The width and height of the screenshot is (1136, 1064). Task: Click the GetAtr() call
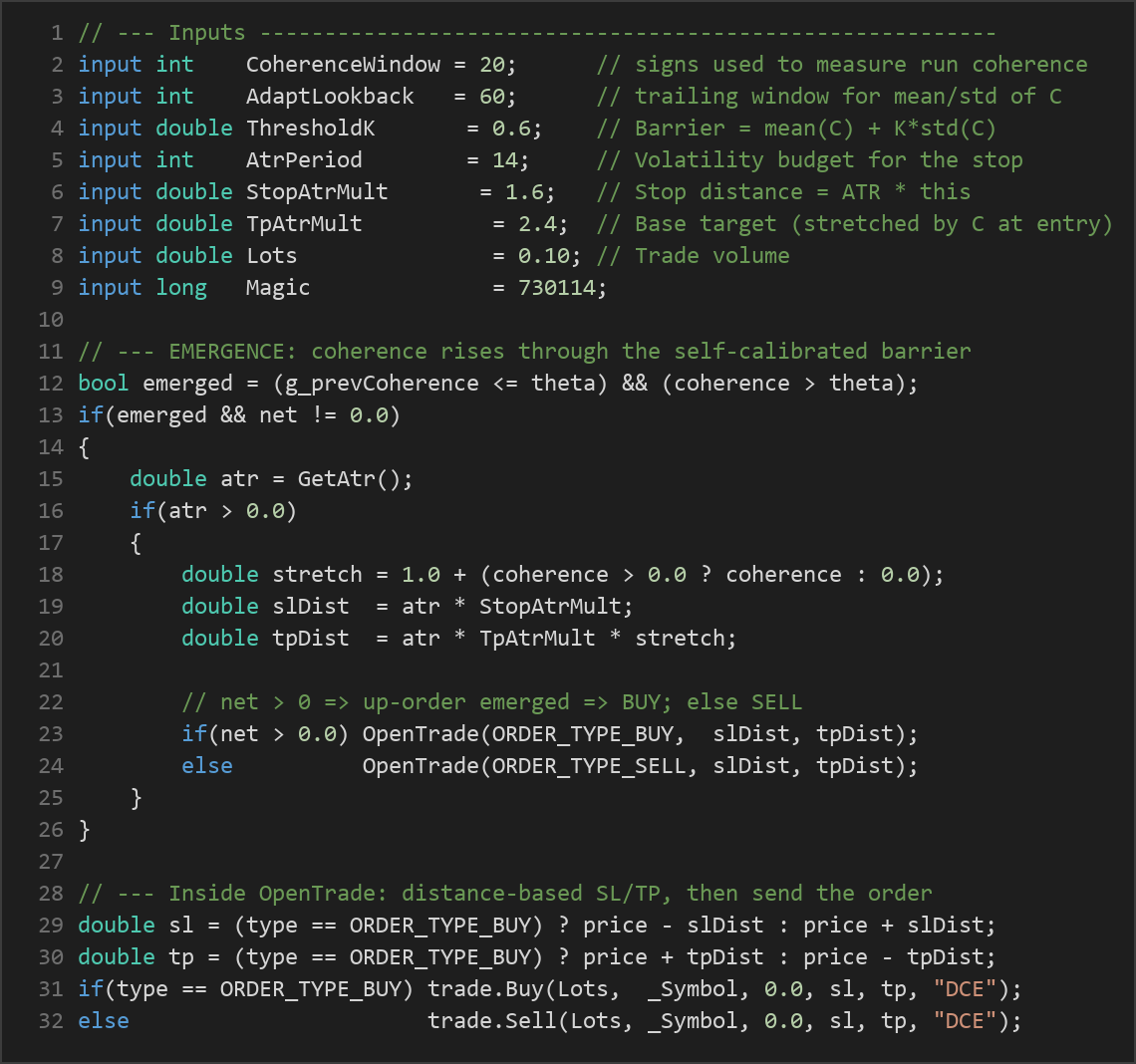coord(349,479)
